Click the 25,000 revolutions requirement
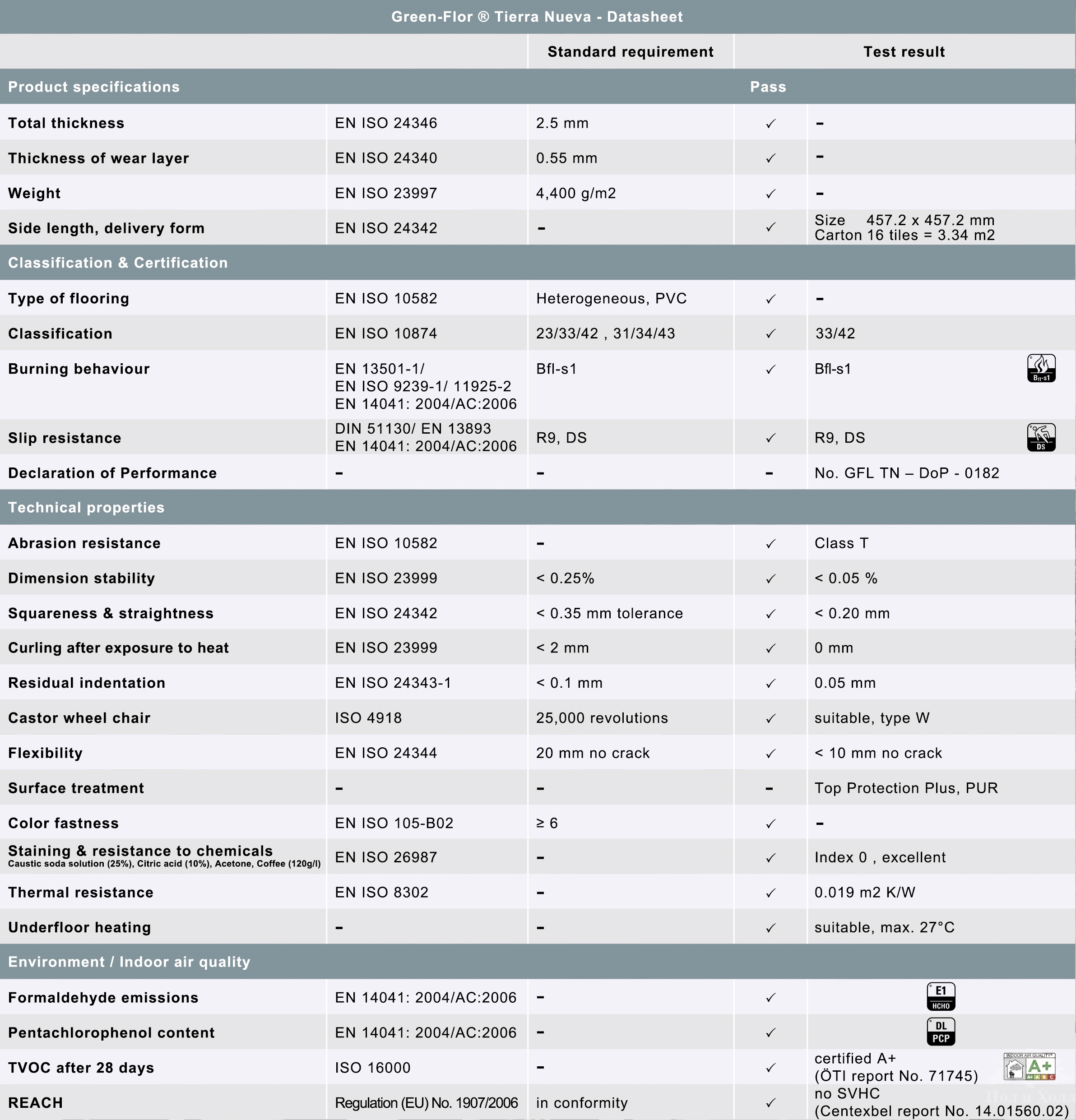 tap(602, 718)
